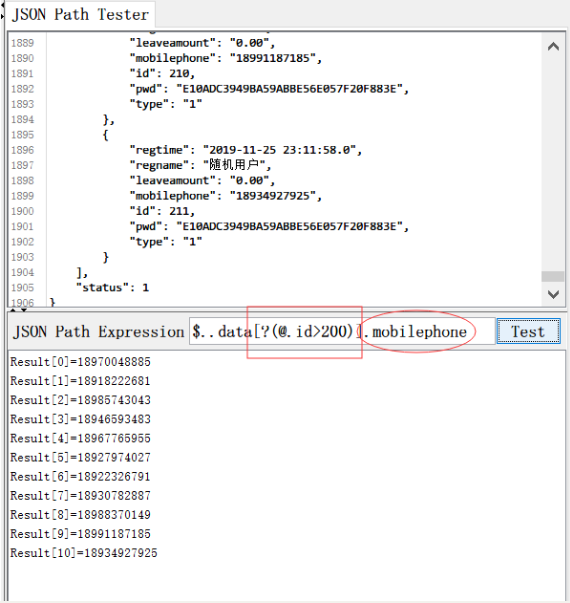
Task: Click the pwd line at row 1892
Action: click(269, 89)
